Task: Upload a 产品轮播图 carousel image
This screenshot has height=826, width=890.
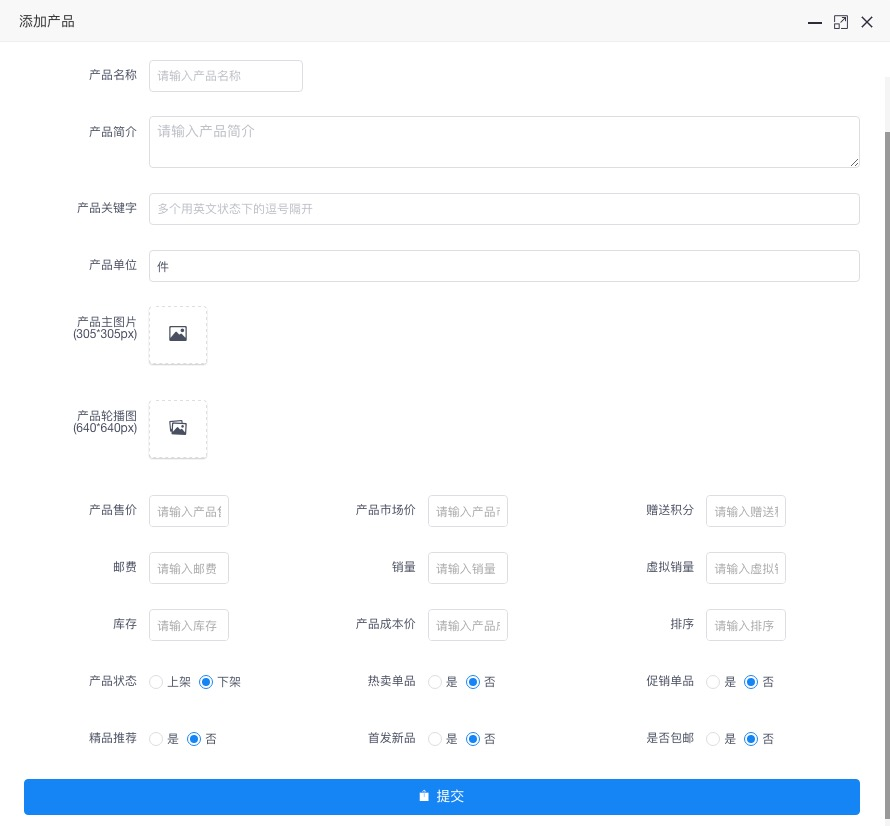Action: tap(178, 428)
